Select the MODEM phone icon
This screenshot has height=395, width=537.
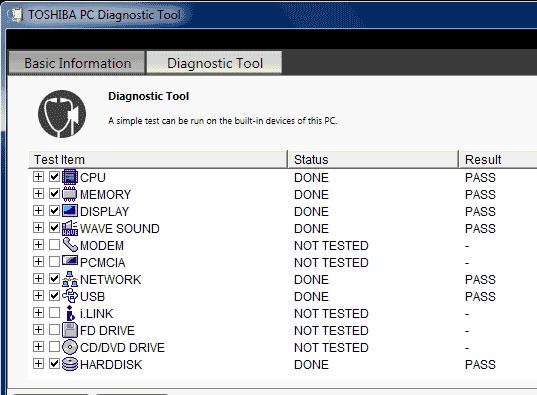[70, 245]
